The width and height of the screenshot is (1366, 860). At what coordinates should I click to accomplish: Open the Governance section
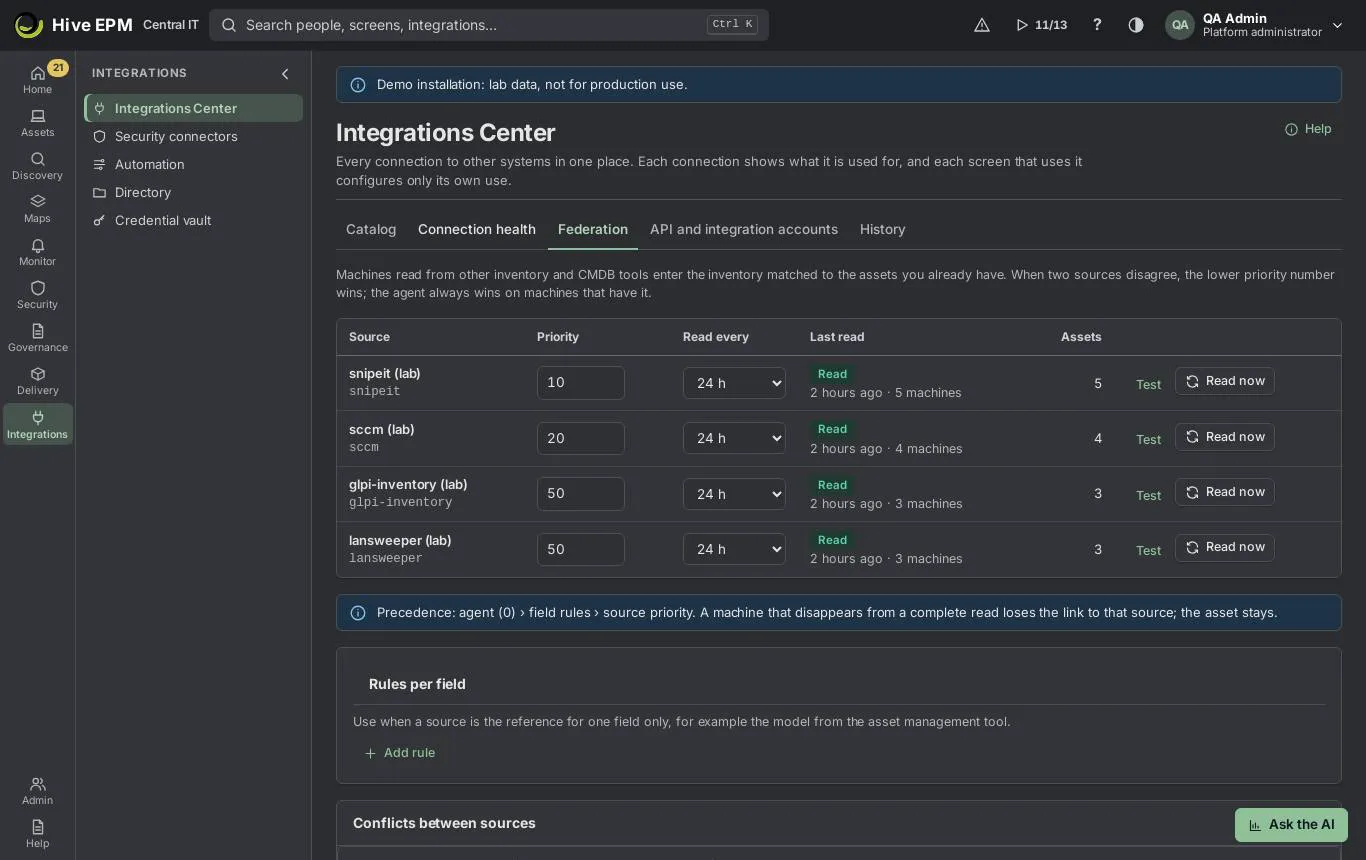[x=37, y=338]
